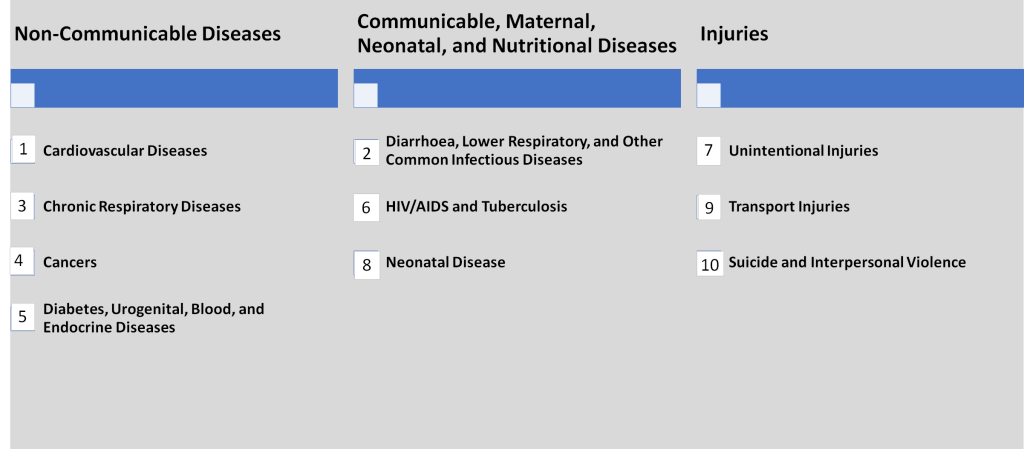
Task: Click number 6 box for HIV/AIDS and Tuberculosis
Action: (367, 208)
